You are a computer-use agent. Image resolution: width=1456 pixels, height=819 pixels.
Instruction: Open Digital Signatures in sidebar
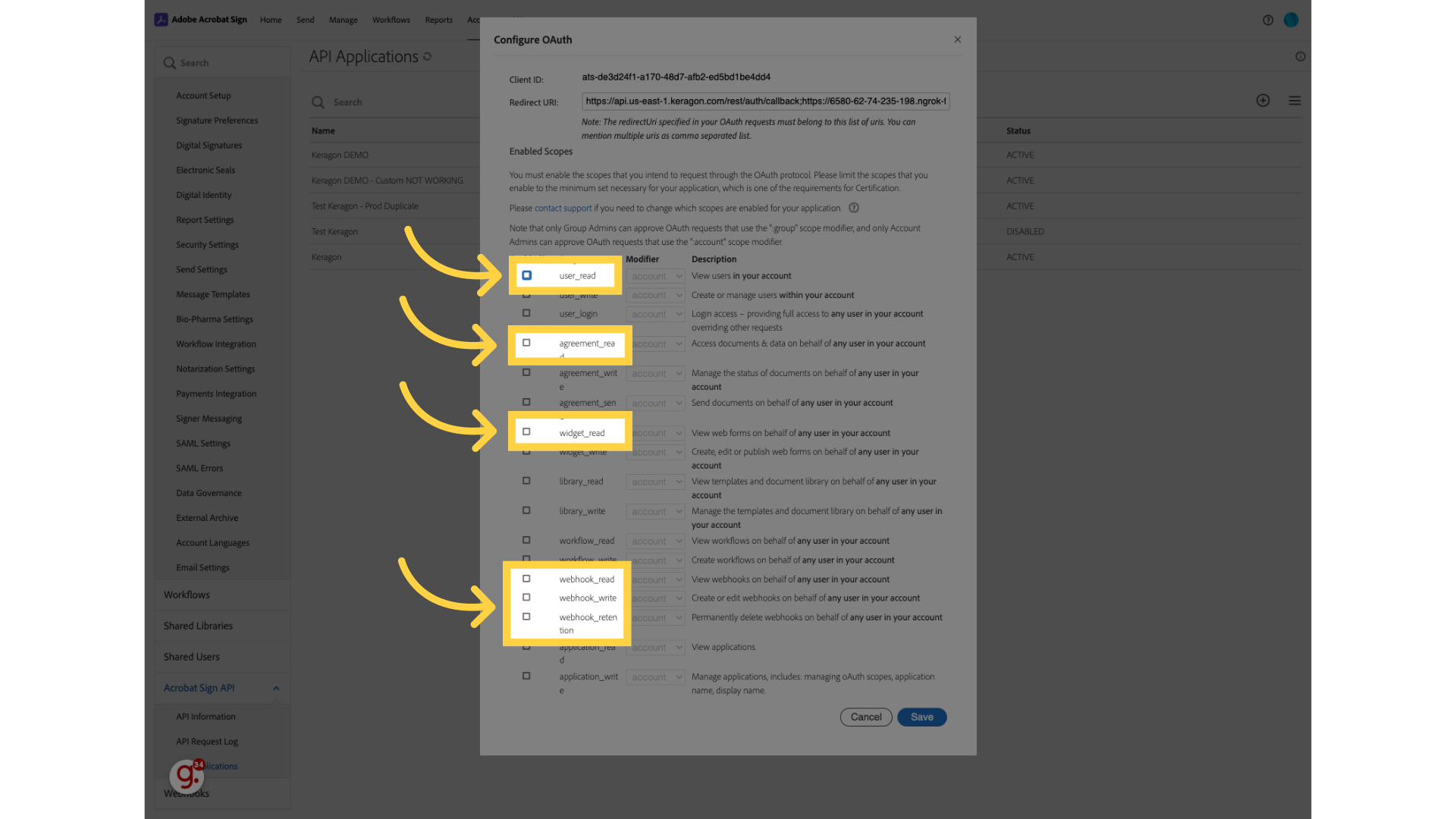click(209, 146)
